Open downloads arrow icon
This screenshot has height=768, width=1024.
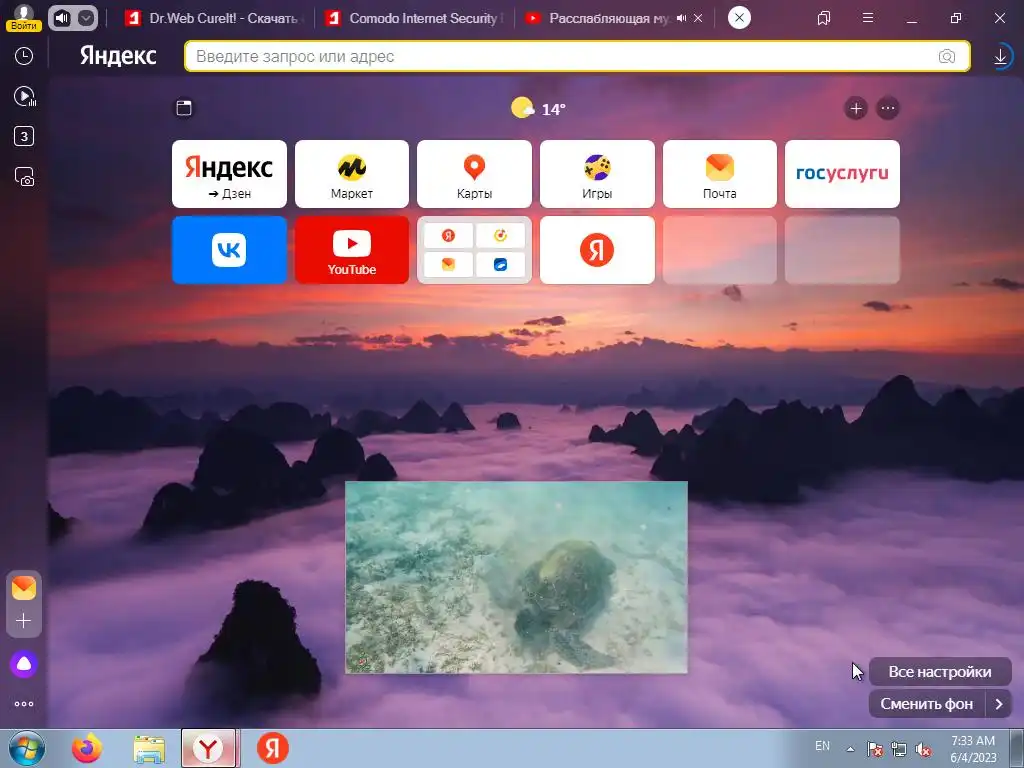tap(1000, 56)
